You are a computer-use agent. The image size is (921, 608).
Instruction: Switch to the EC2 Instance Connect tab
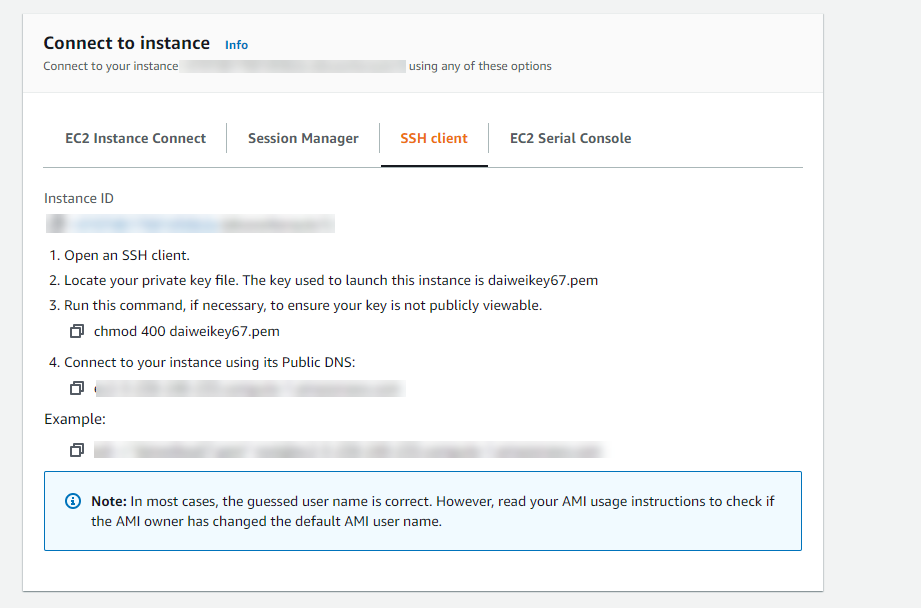(136, 139)
